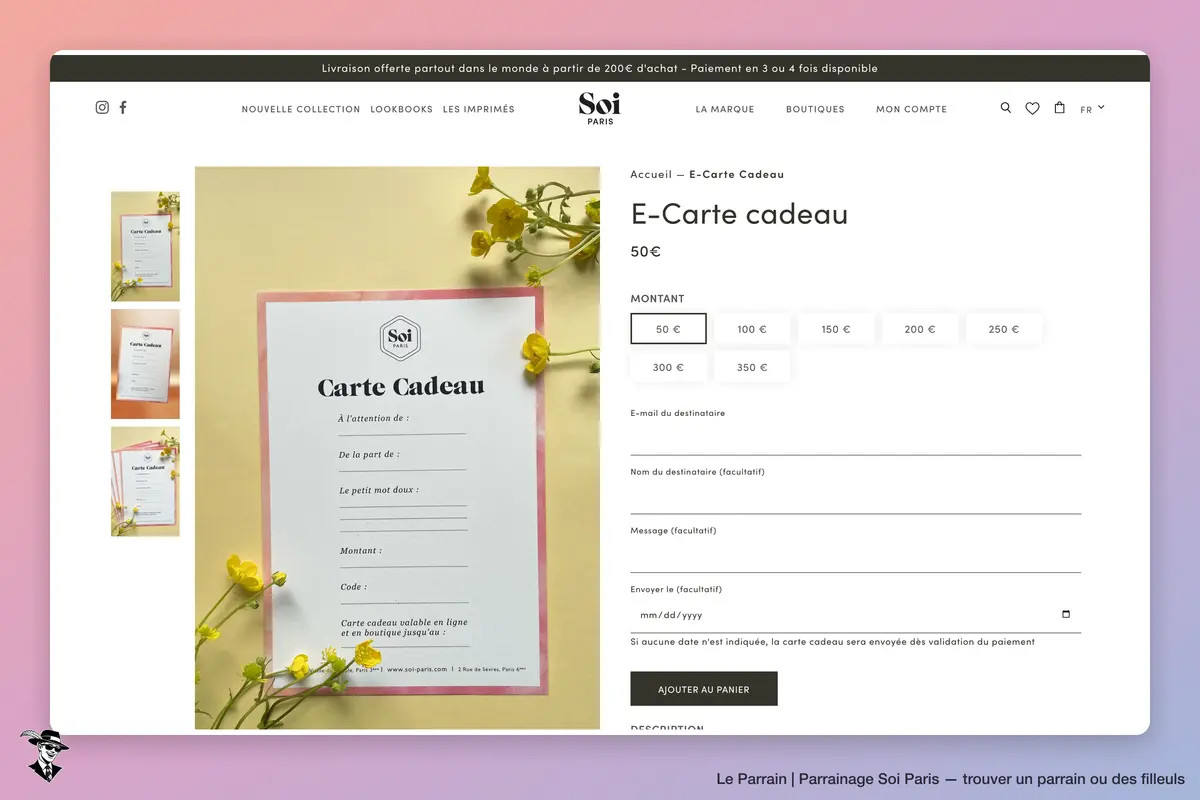Open La Marque menu item
Viewport: 1200px width, 800px height.
pyautogui.click(x=725, y=109)
